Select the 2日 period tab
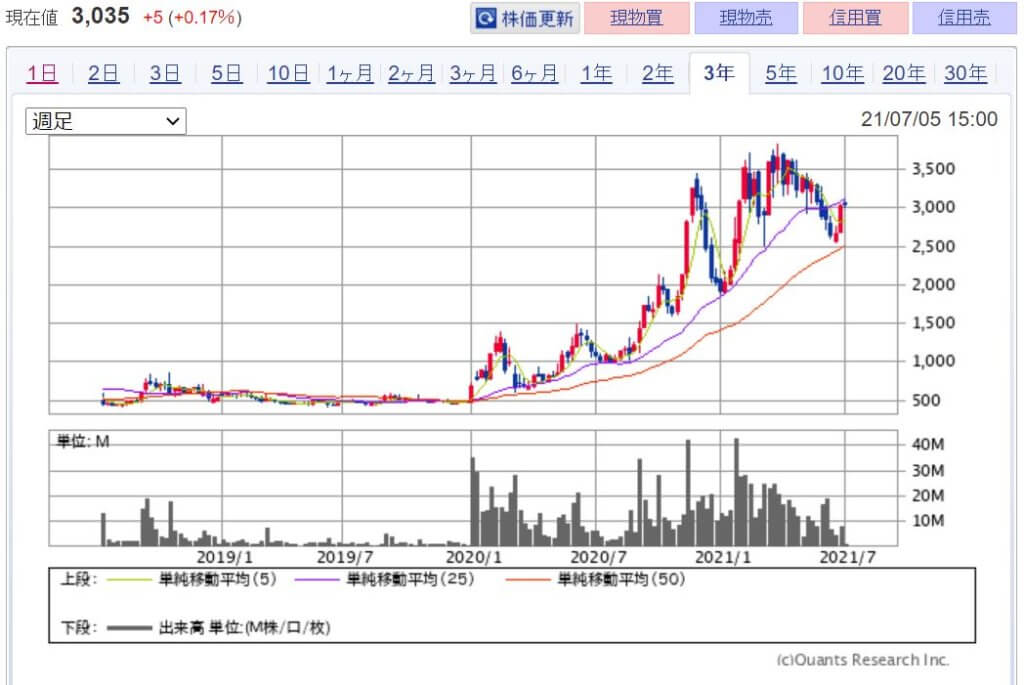Screen dimensions: 1024x685 click(103, 73)
